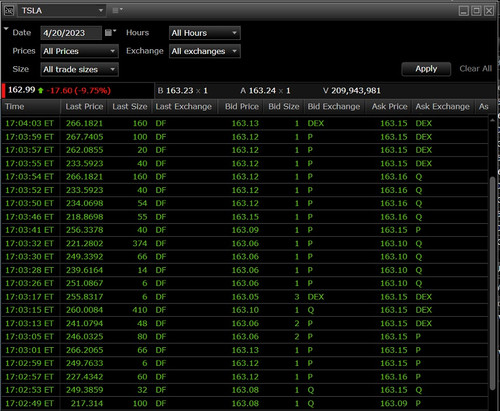Image resolution: width=500 pixels, height=411 pixels.
Task: Click the change value -17.60 (-9.75%)
Action: click(79, 90)
